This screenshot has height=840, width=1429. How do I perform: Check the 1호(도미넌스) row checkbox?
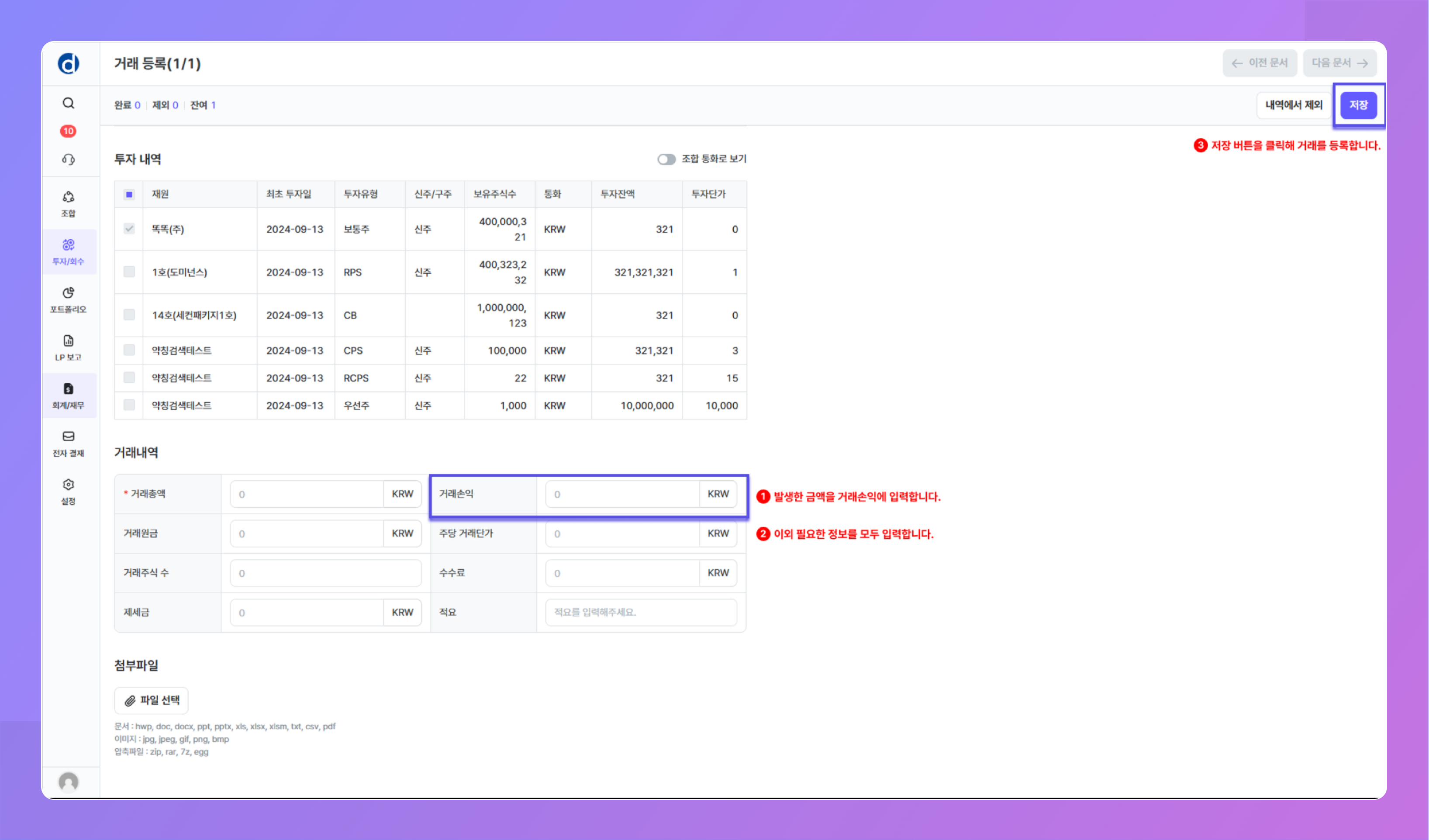point(129,272)
